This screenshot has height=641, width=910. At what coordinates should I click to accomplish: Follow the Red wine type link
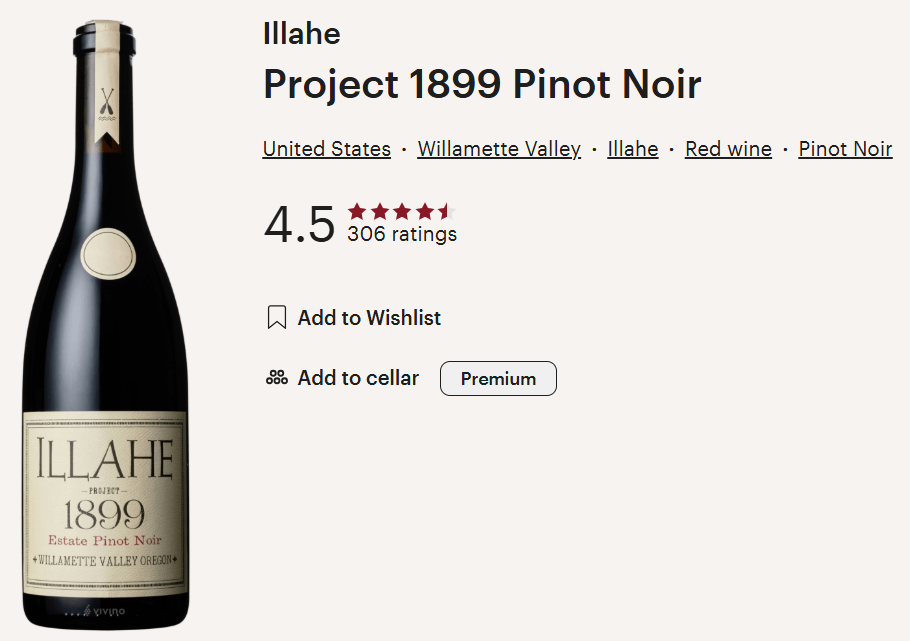coord(728,149)
